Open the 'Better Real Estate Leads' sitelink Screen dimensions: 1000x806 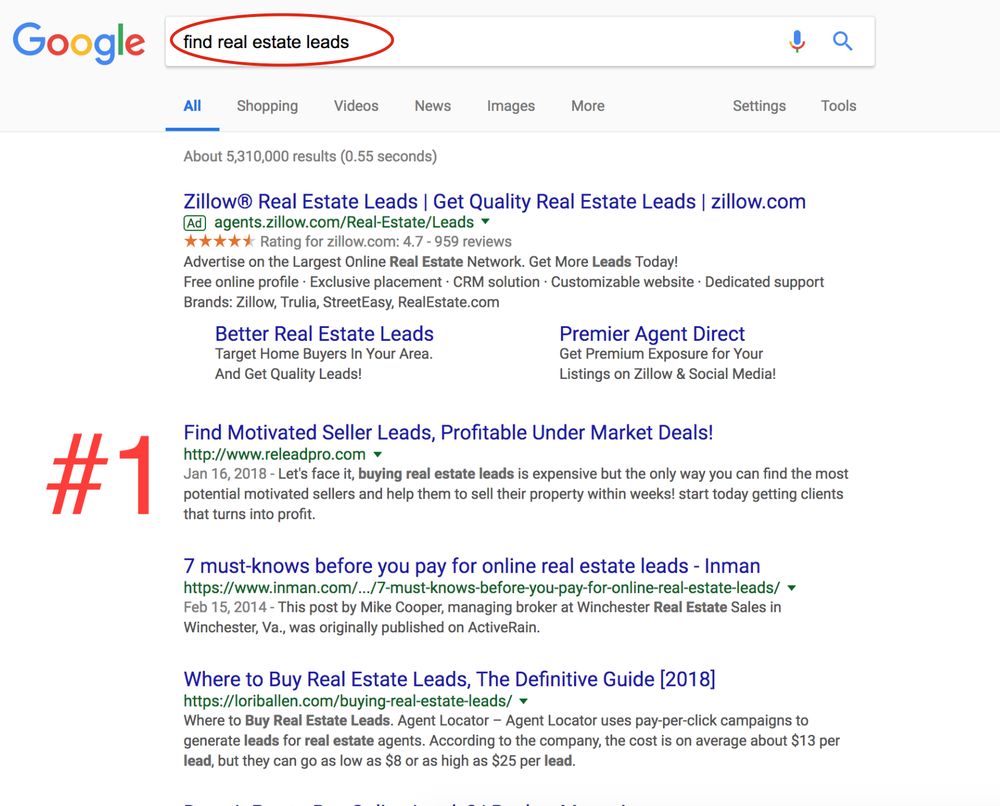tap(324, 333)
